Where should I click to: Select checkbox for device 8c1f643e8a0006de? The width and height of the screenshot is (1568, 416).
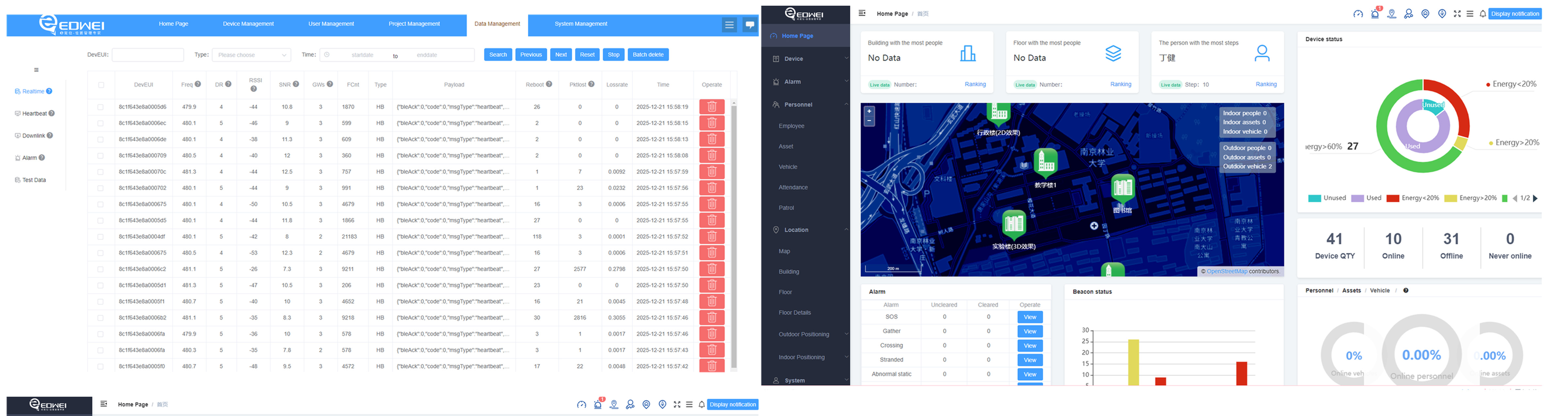pyautogui.click(x=101, y=140)
